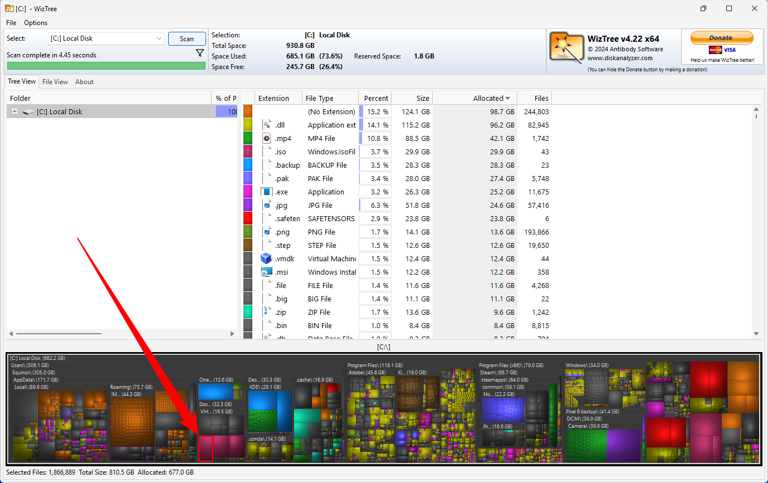Switch to the Tree View tab

[22, 81]
